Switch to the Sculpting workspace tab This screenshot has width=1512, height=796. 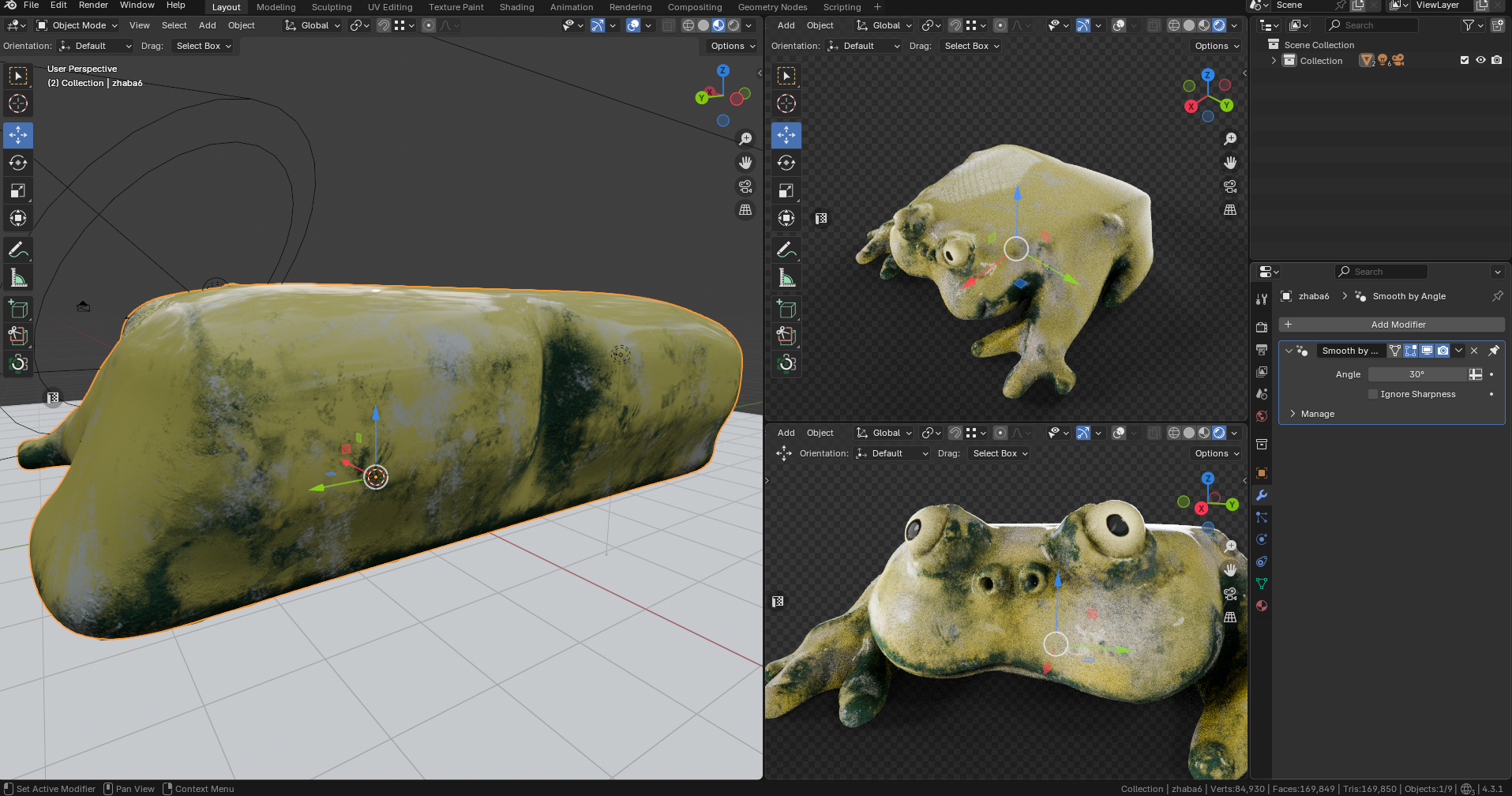(x=332, y=7)
